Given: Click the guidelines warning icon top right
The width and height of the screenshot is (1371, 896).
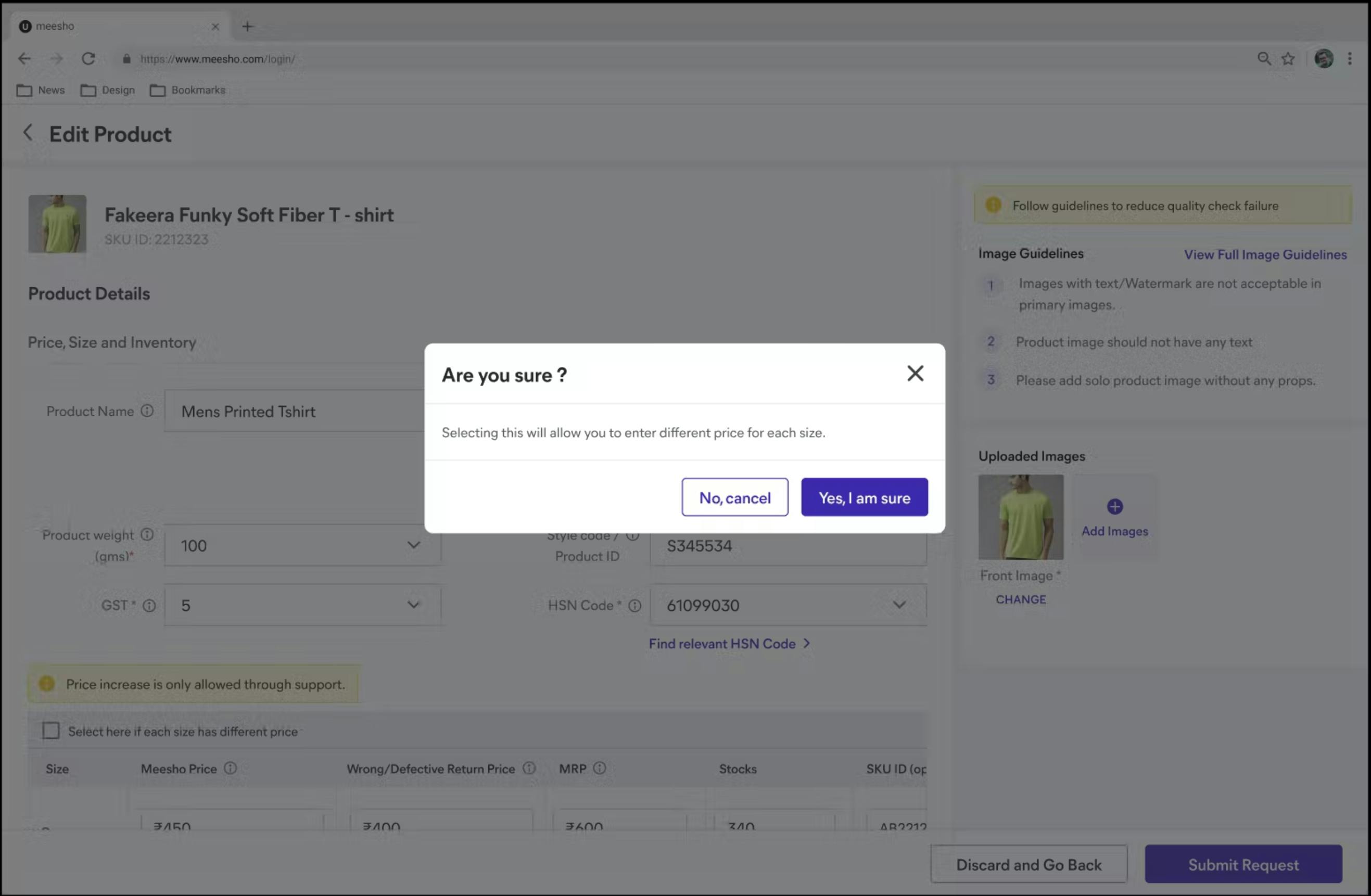Looking at the screenshot, I should coord(993,205).
